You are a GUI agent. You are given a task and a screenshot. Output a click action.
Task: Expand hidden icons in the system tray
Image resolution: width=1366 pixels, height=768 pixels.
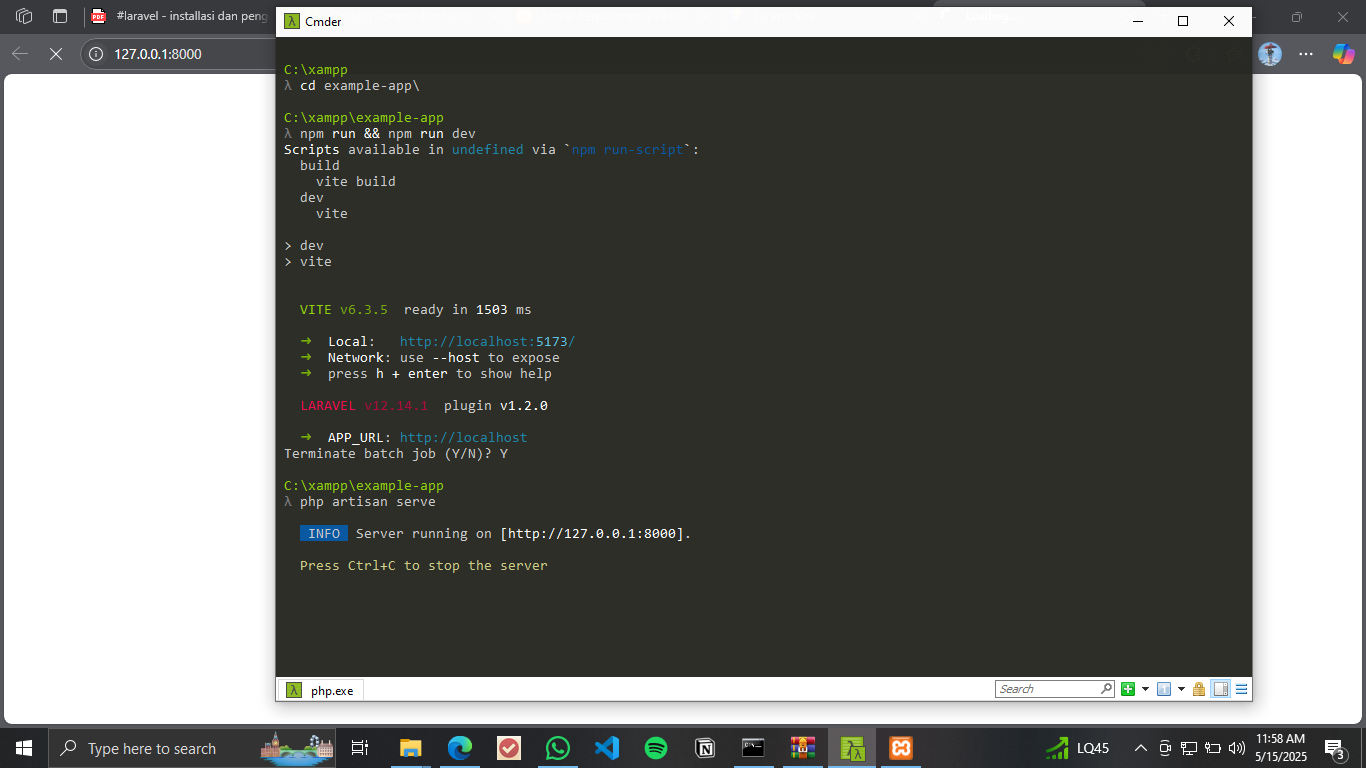pos(1139,747)
